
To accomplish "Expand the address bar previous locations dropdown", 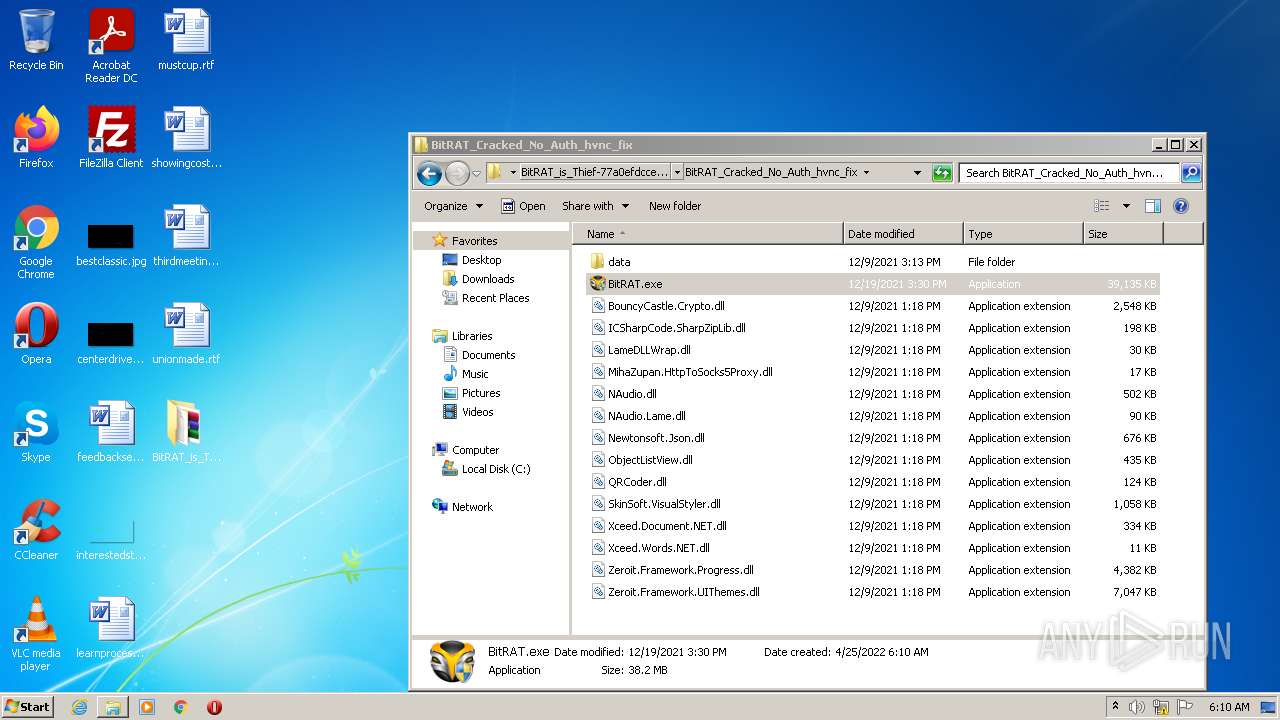I will [917, 173].
